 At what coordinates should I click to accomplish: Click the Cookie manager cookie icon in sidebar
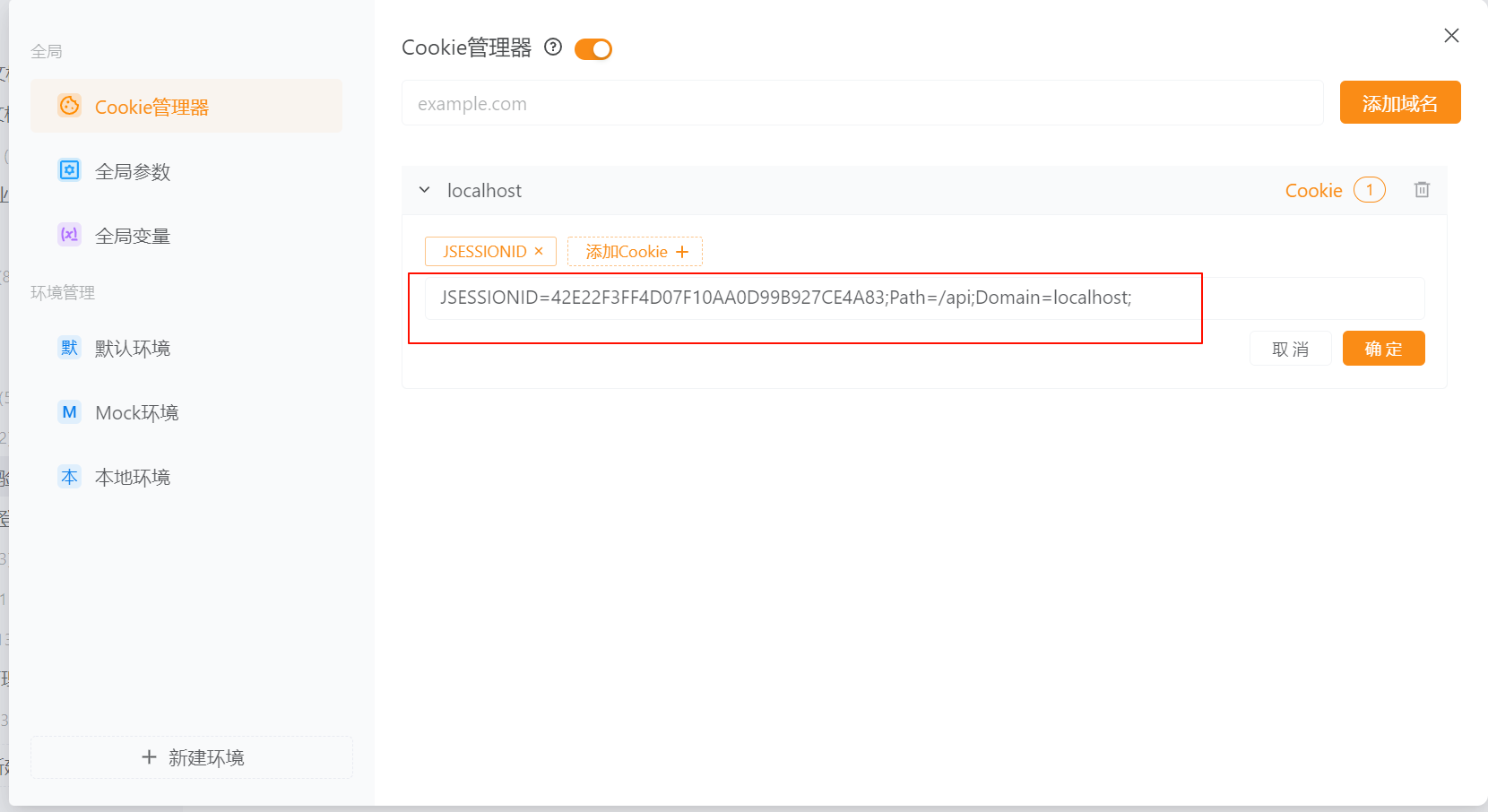point(69,106)
